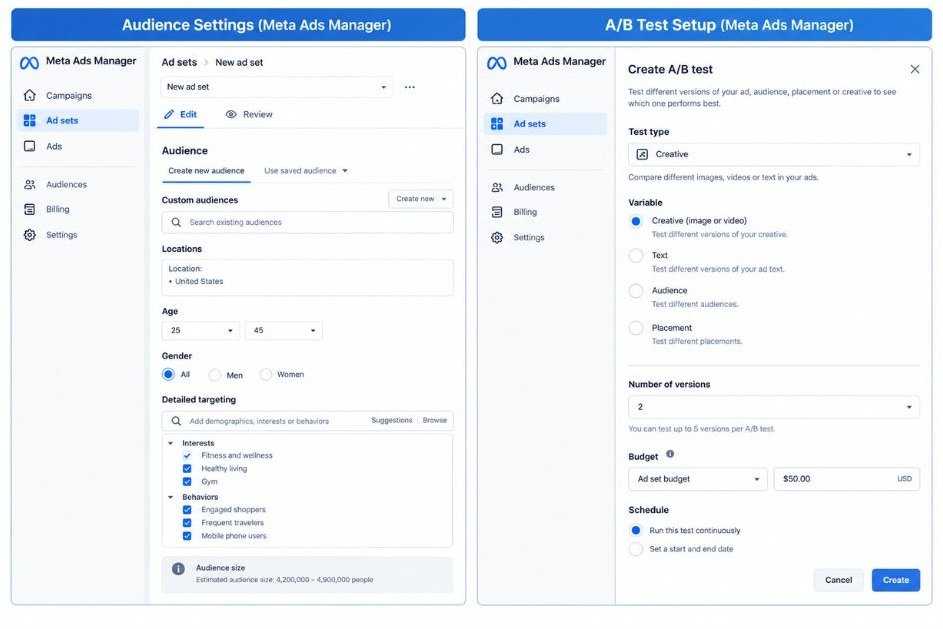Select the Women gender option

point(266,375)
